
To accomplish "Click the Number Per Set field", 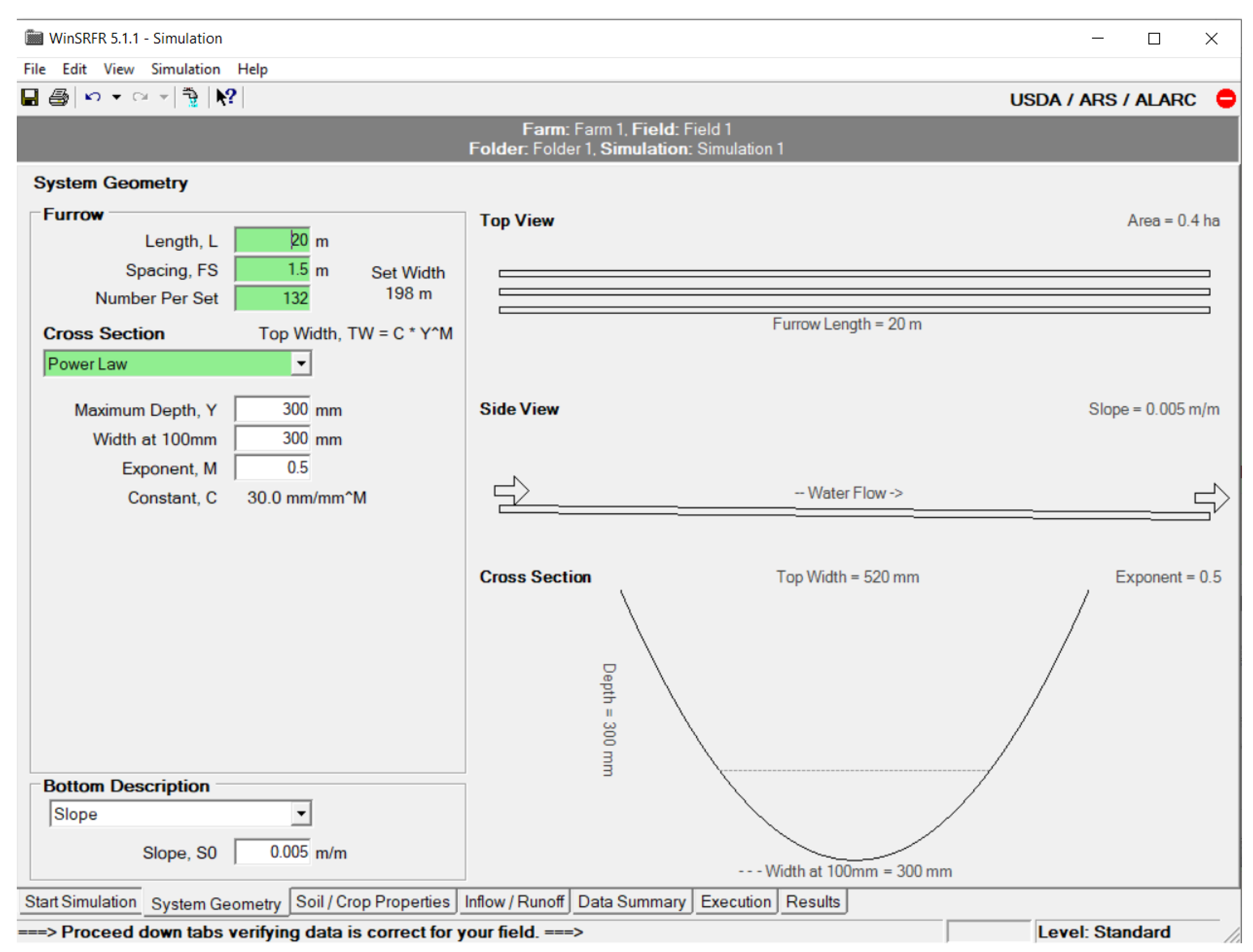I will [273, 298].
